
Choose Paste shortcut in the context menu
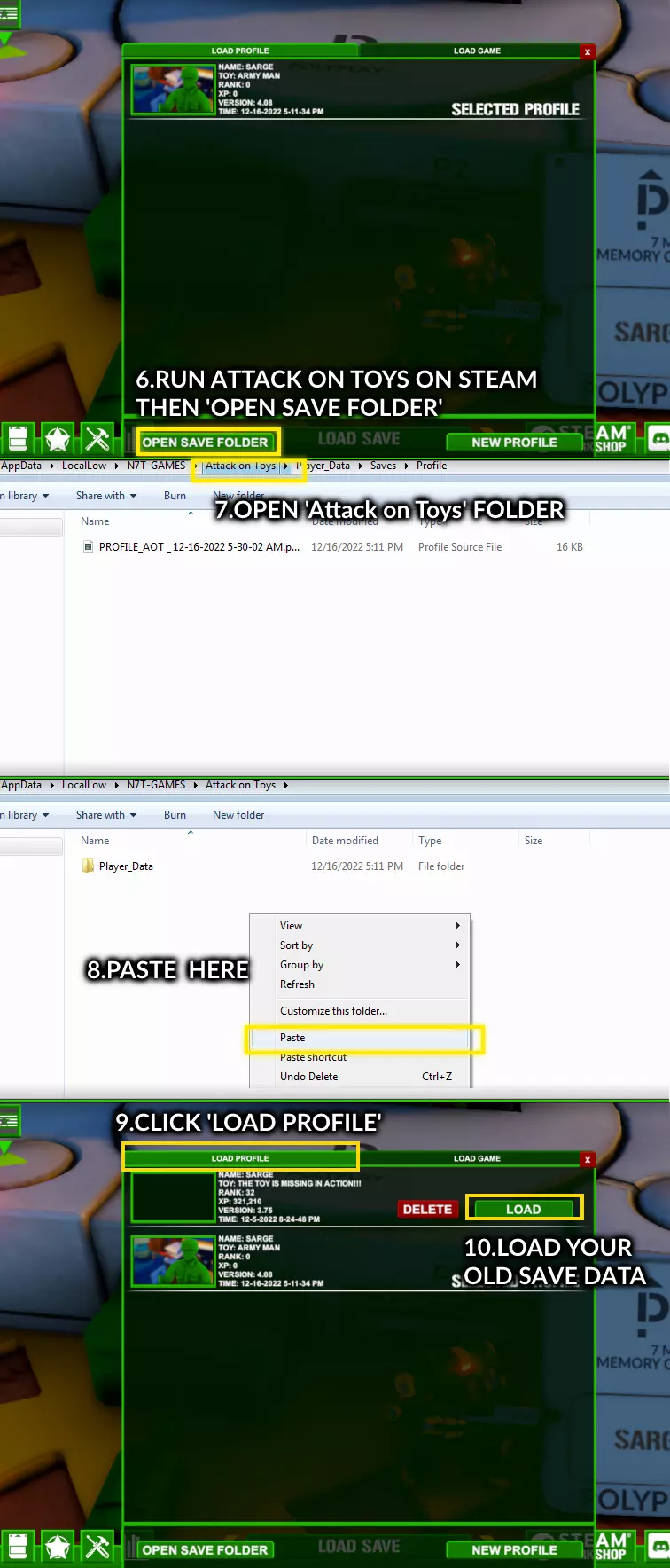(359, 1056)
